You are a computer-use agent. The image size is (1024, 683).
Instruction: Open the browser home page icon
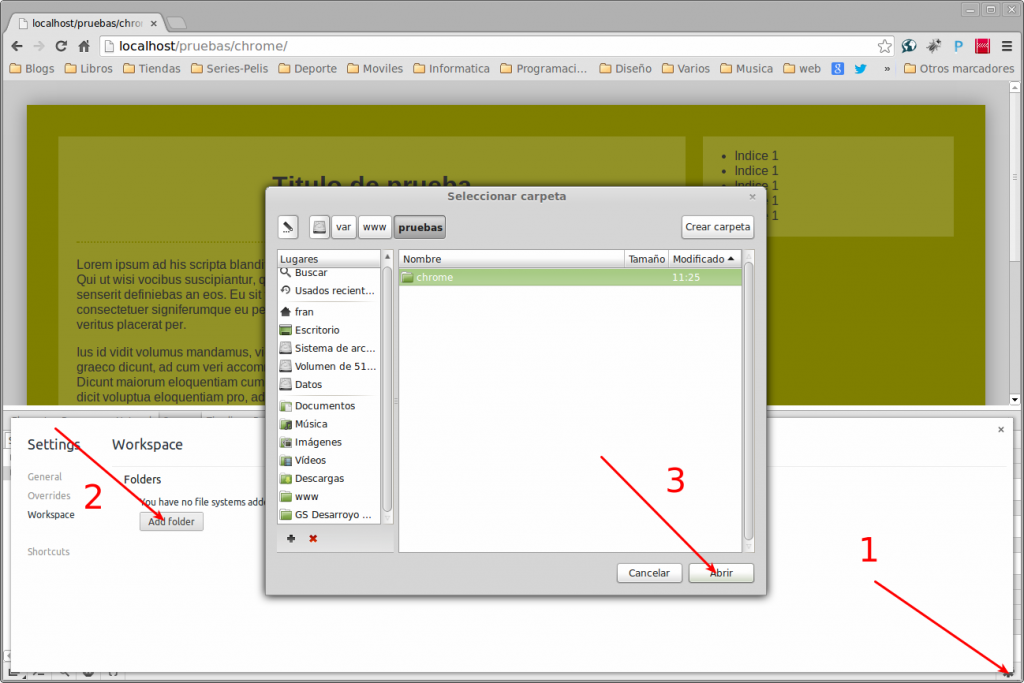84,46
